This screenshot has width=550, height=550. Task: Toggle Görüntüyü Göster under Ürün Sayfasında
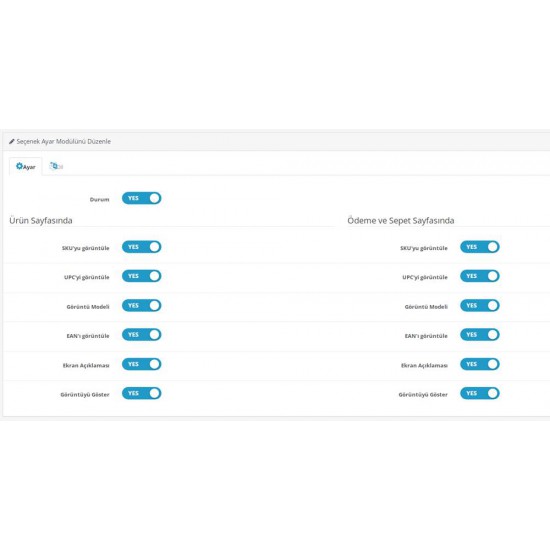[x=141, y=393]
